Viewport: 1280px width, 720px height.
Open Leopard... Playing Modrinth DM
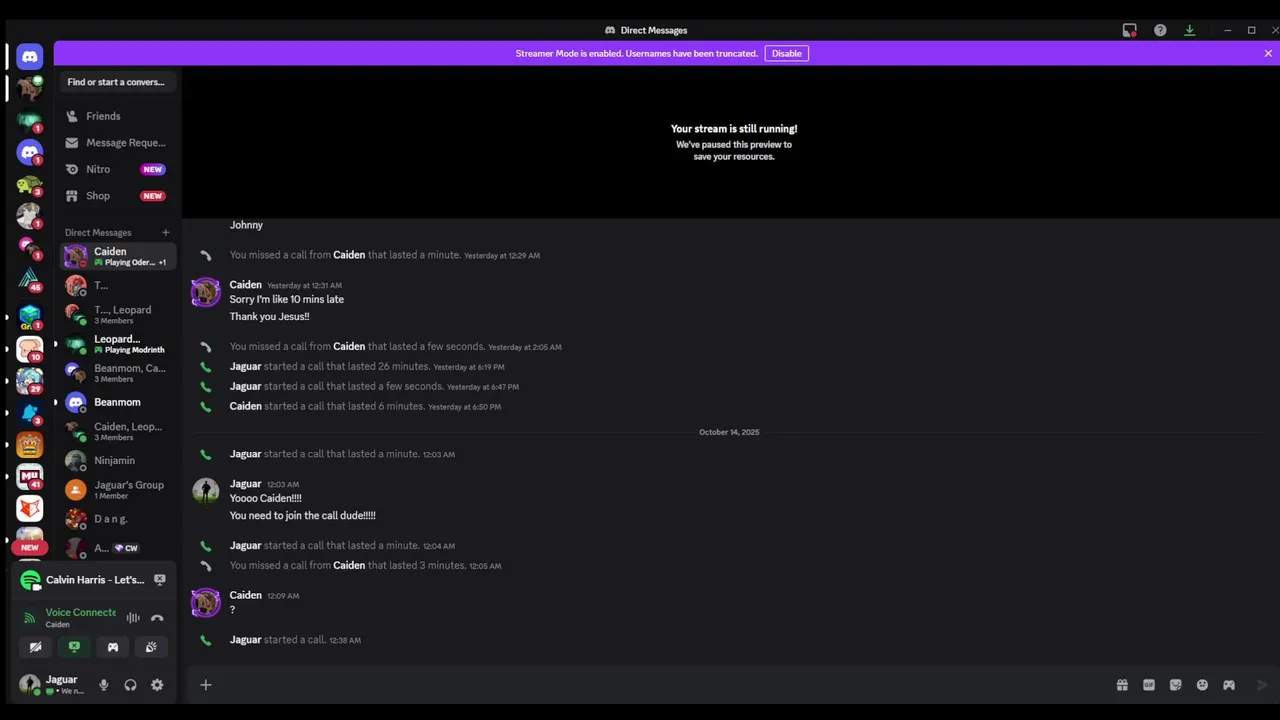[118, 344]
